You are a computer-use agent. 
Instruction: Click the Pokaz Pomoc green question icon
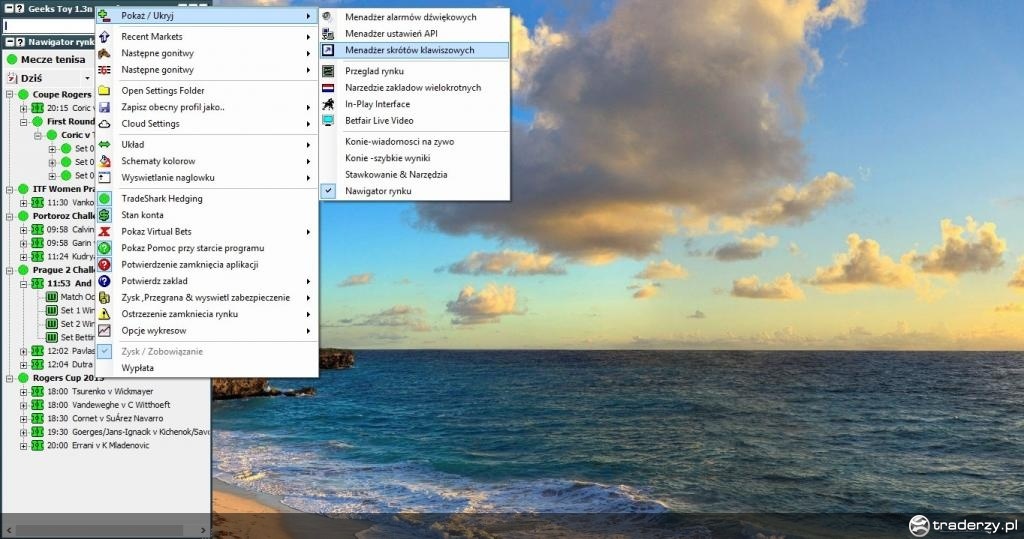coord(104,248)
